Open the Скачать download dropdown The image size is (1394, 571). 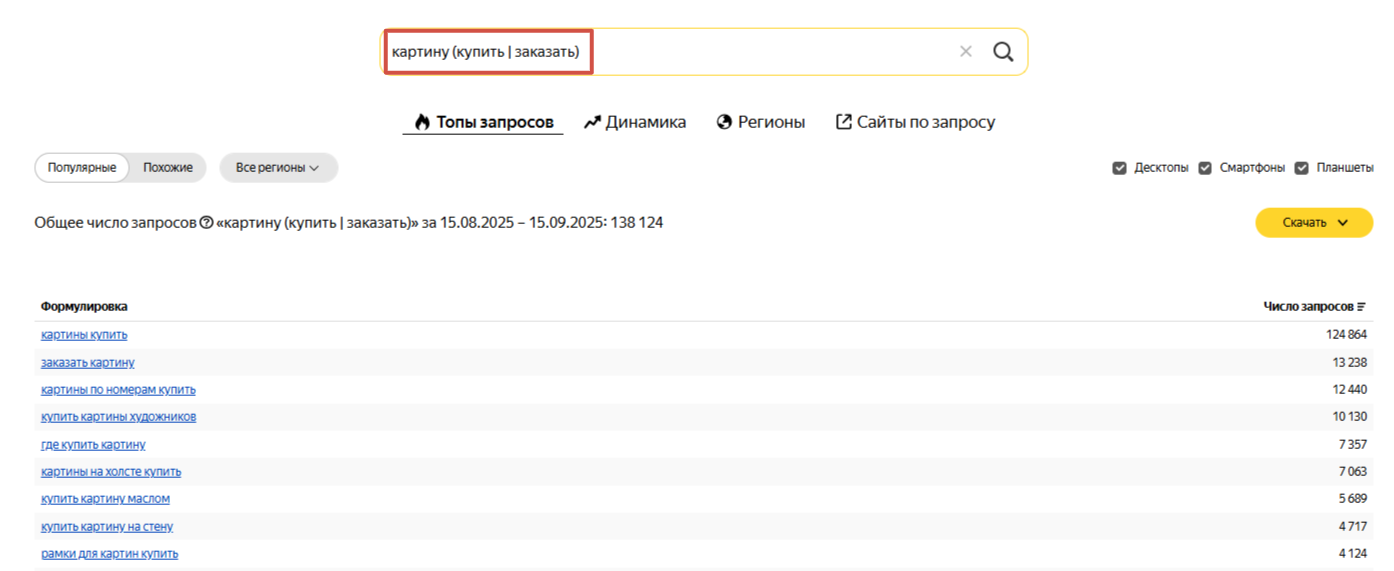[x=1314, y=223]
